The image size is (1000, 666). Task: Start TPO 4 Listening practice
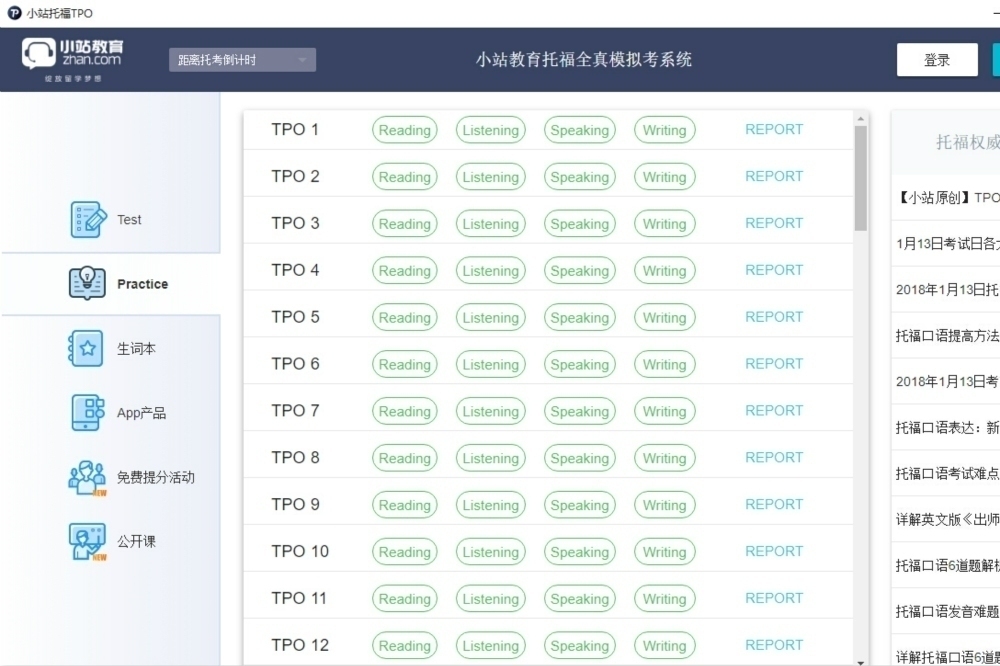(490, 270)
